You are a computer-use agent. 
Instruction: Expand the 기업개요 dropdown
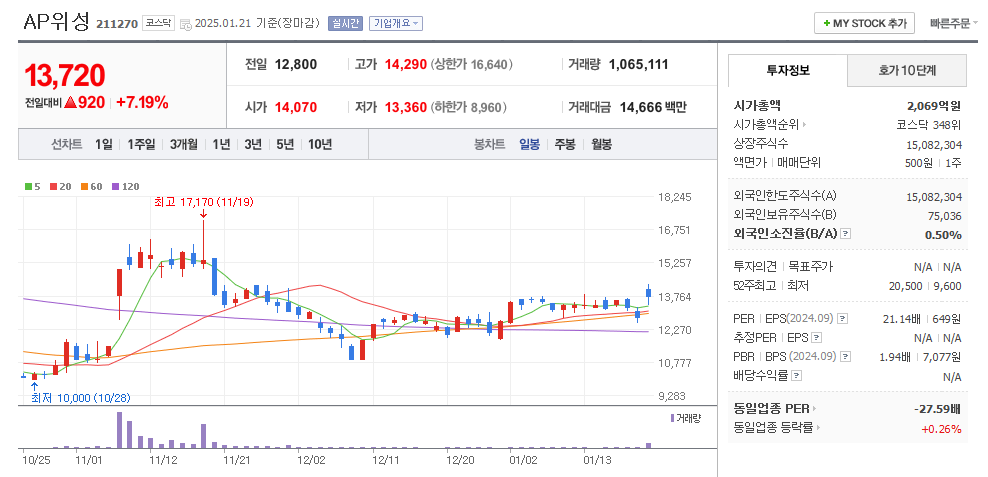[396, 23]
